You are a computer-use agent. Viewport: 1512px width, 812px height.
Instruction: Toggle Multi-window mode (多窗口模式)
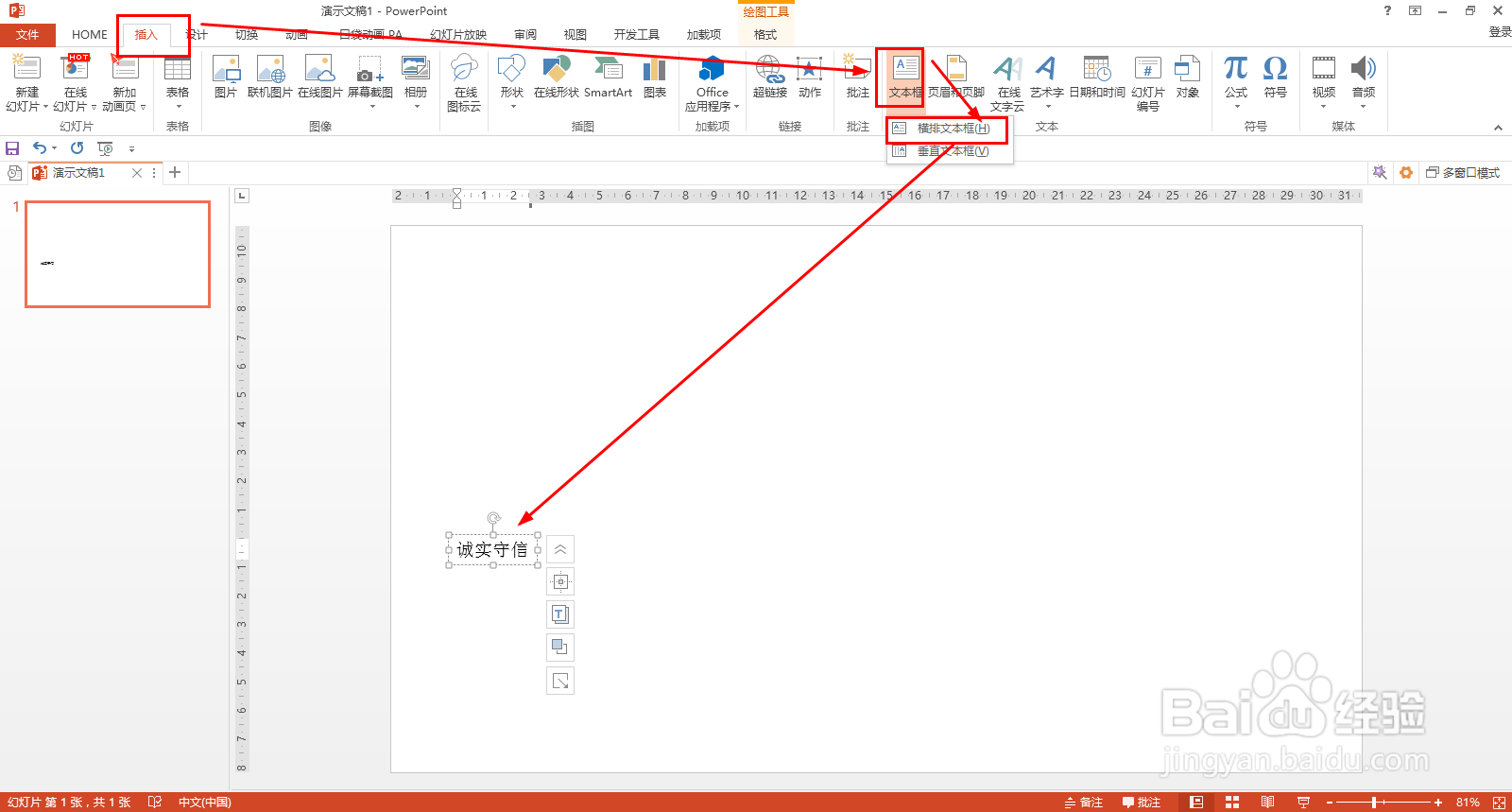coord(1463,173)
